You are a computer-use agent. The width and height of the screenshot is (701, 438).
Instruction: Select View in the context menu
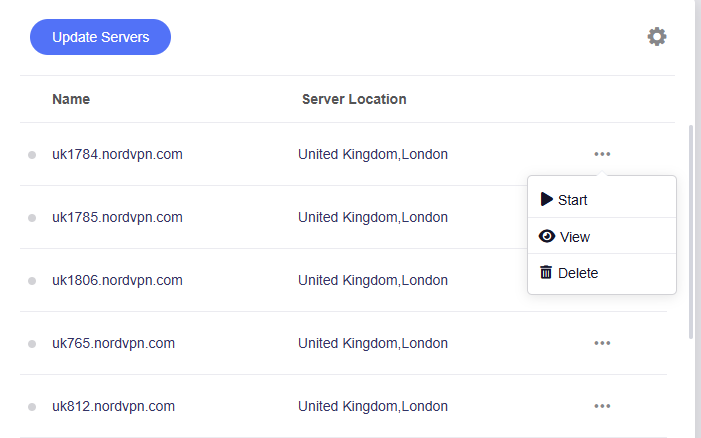575,237
